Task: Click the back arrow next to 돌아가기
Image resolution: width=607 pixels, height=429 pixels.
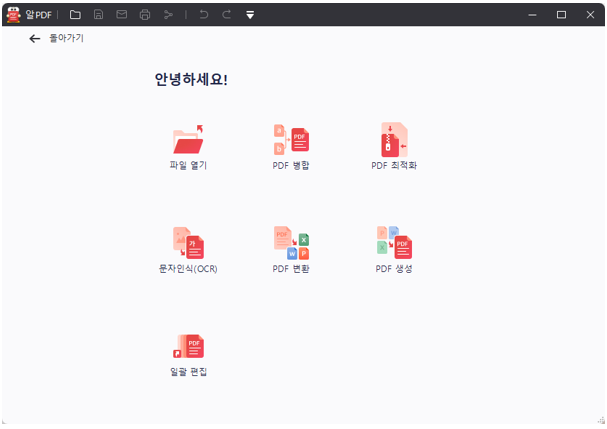Action: click(x=35, y=38)
